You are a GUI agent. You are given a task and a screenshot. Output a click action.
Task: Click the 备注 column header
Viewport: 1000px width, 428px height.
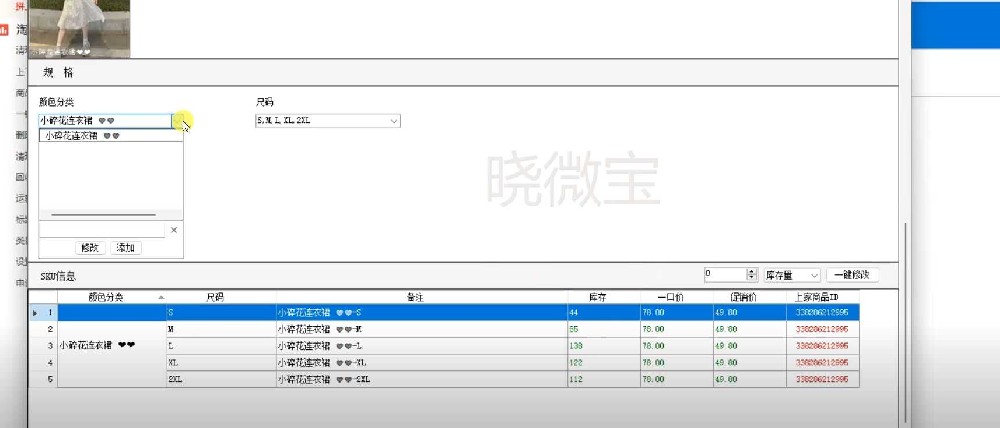tap(419, 297)
